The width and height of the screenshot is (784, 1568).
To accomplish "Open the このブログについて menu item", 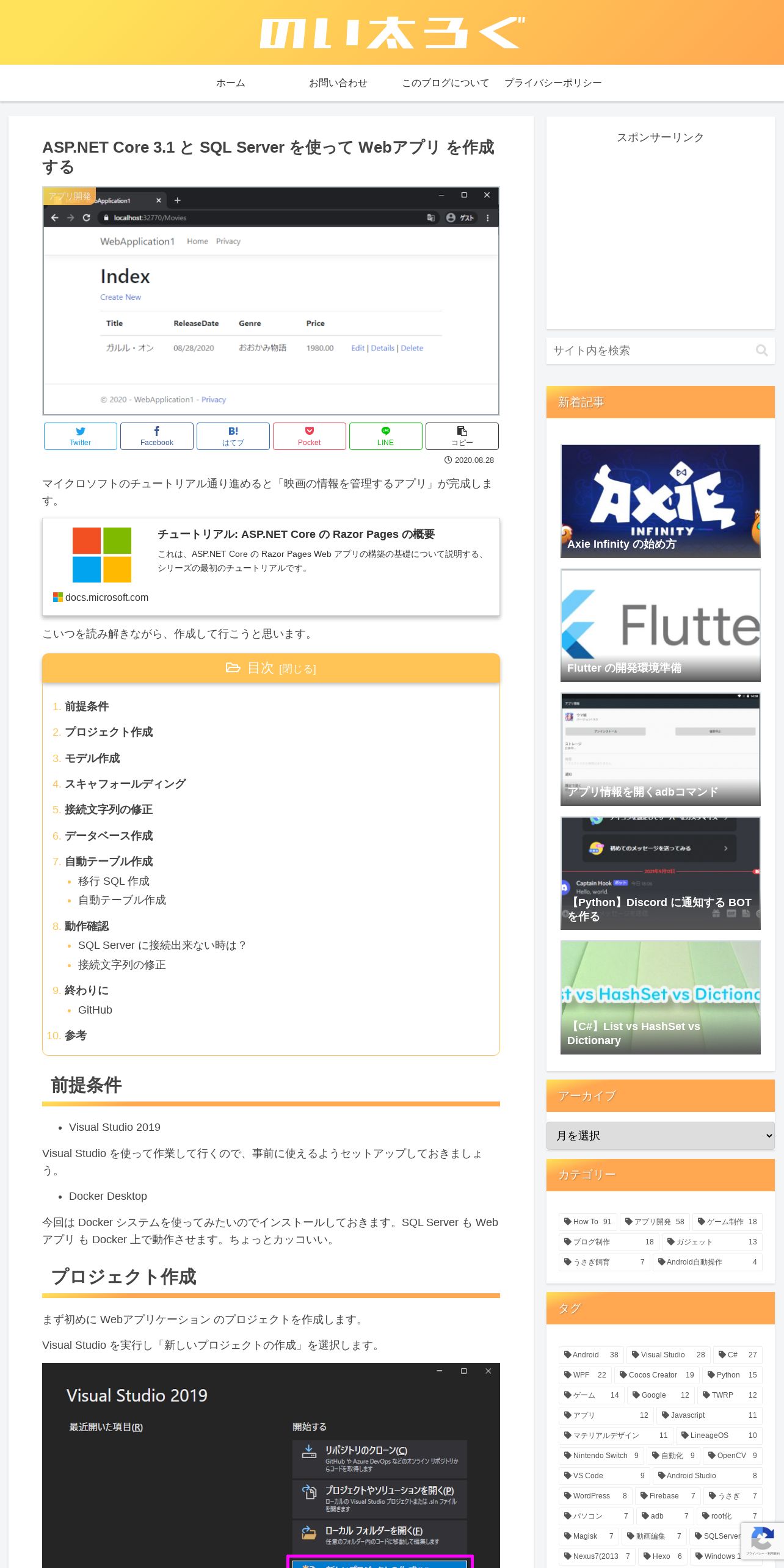I will (x=446, y=83).
